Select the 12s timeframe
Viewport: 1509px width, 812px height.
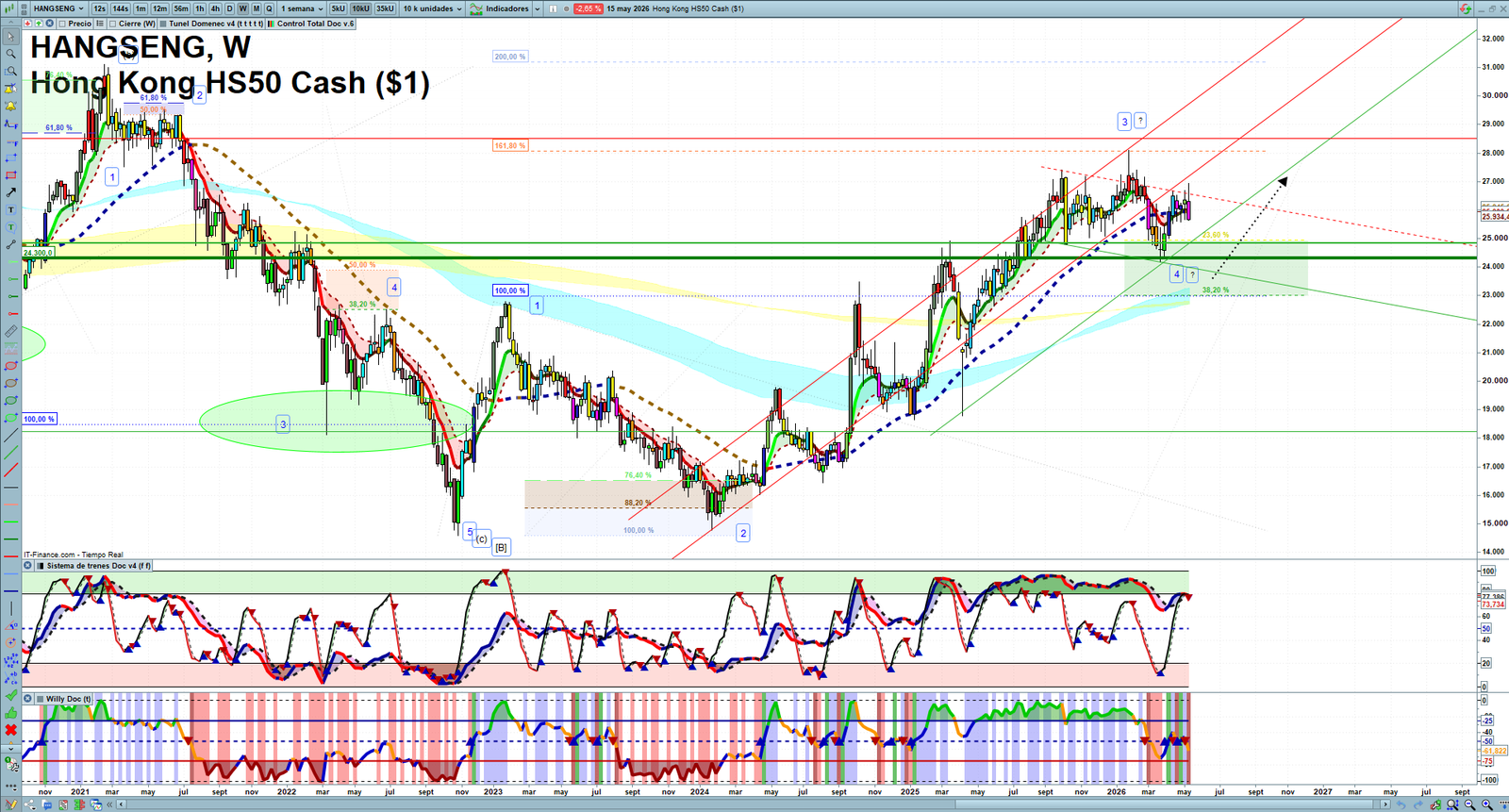99,8
